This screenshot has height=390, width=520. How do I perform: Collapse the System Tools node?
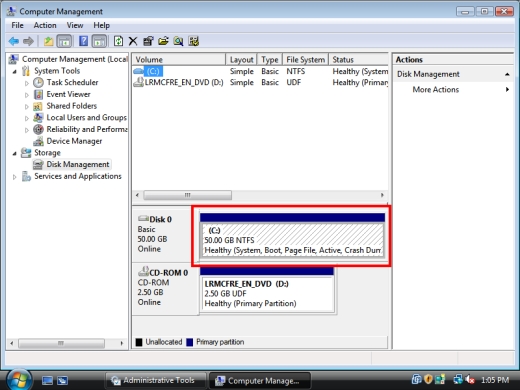pos(14,71)
